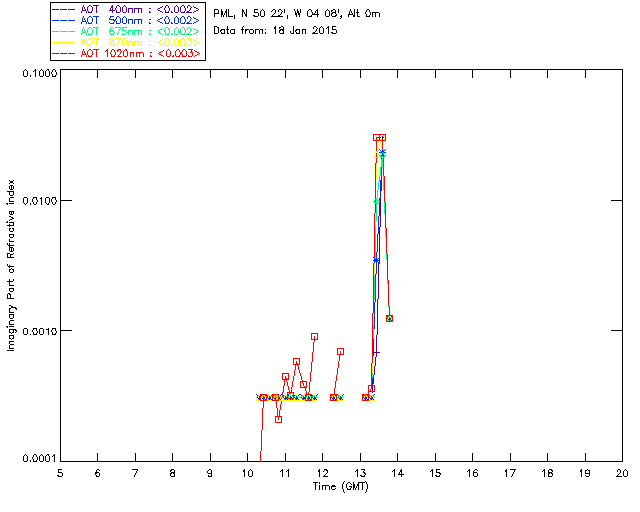Click the 0.1000 y-axis tick label

39,73
